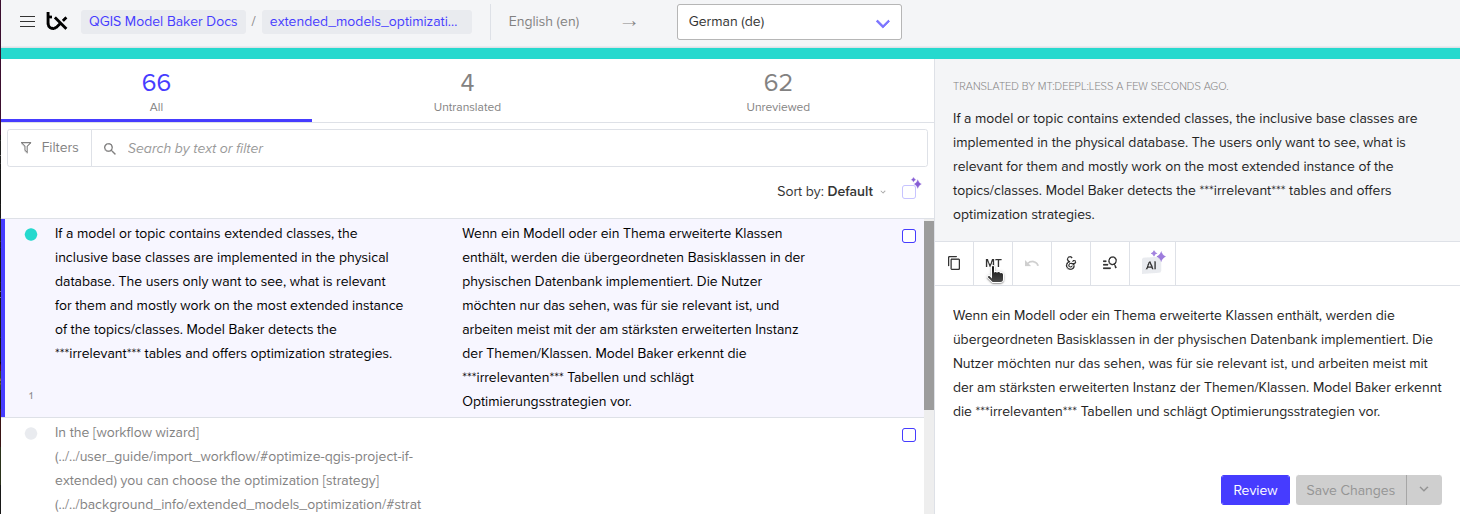Switch to the All 66 tab

point(156,92)
